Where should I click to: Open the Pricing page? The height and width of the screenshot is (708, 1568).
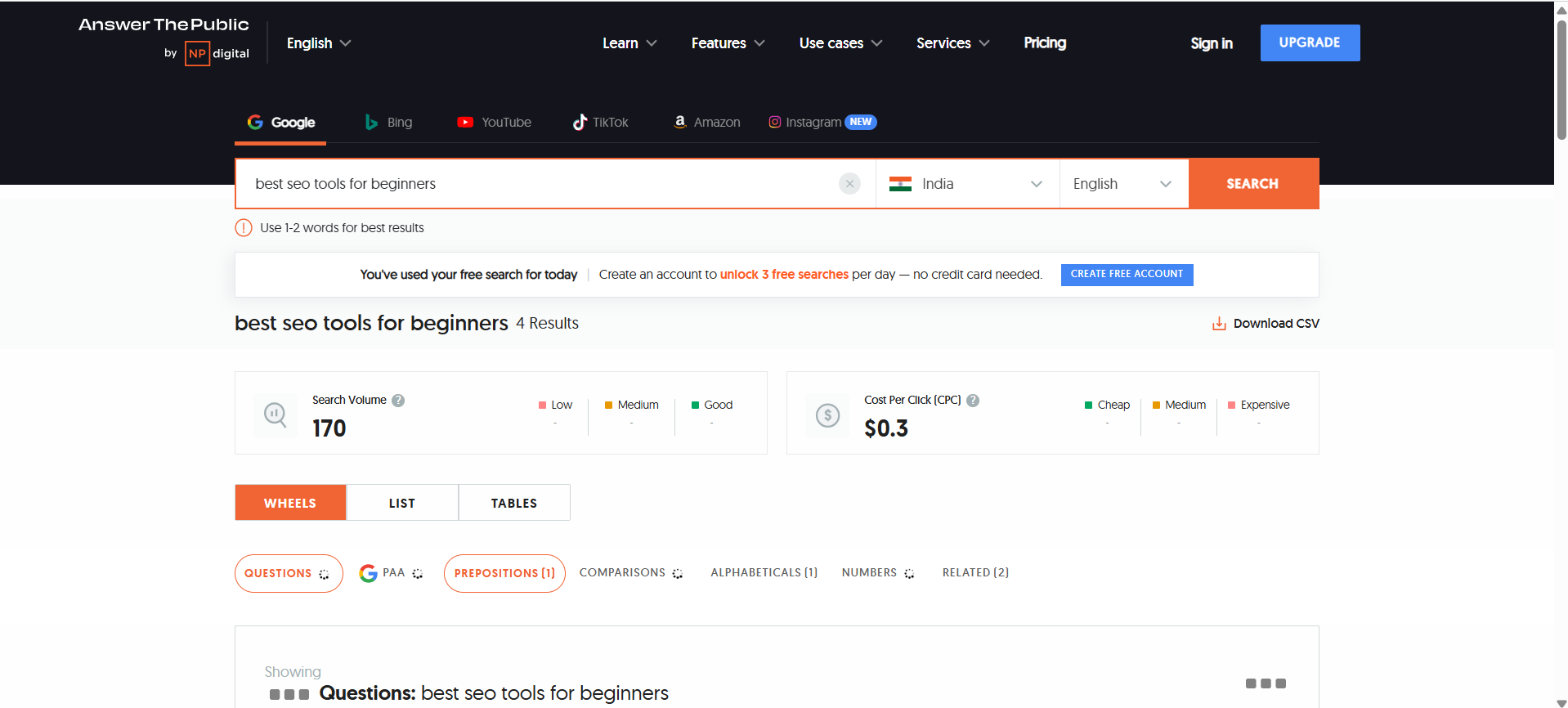click(1045, 43)
